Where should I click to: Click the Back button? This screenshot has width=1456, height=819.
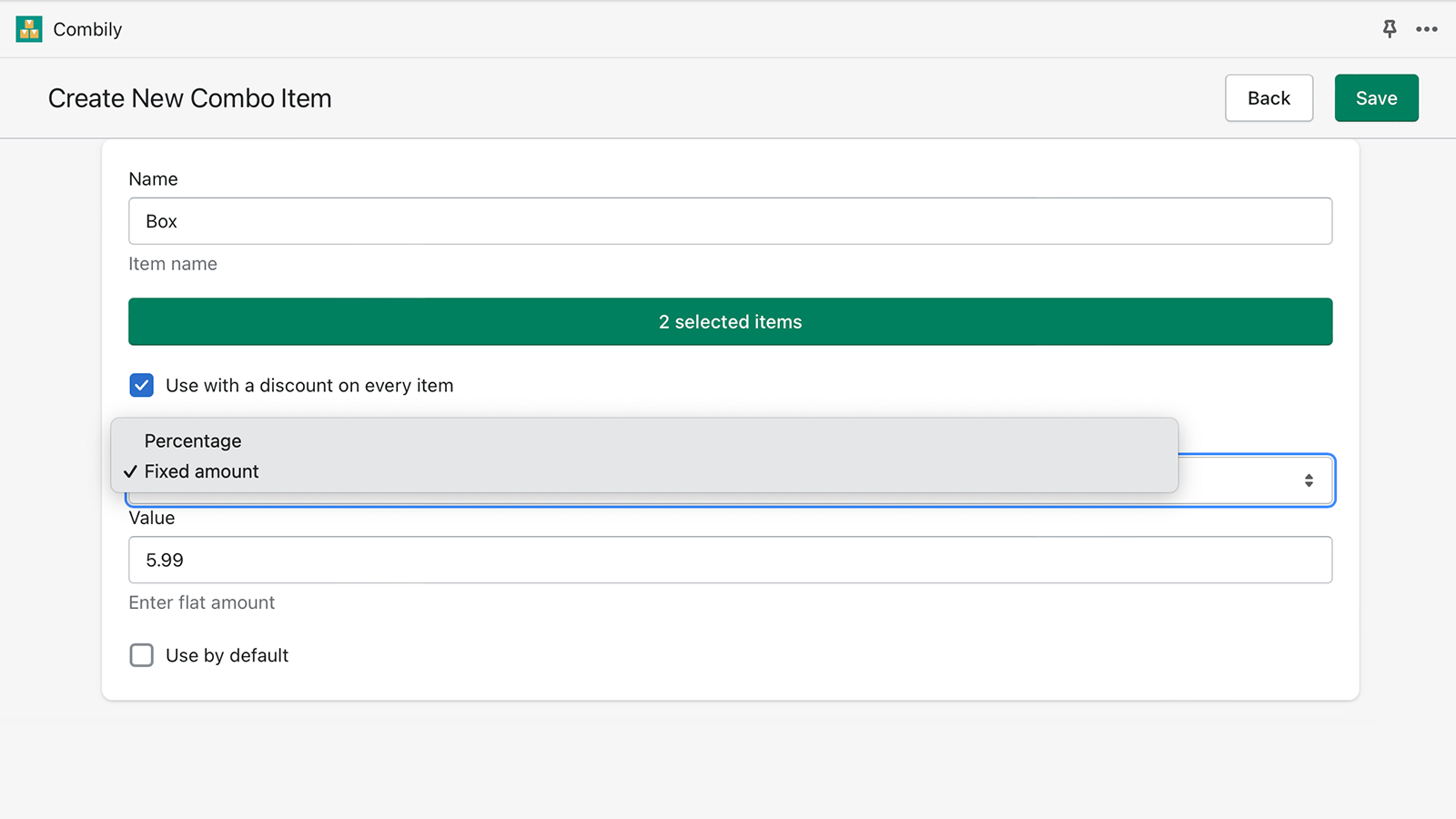[1269, 98]
